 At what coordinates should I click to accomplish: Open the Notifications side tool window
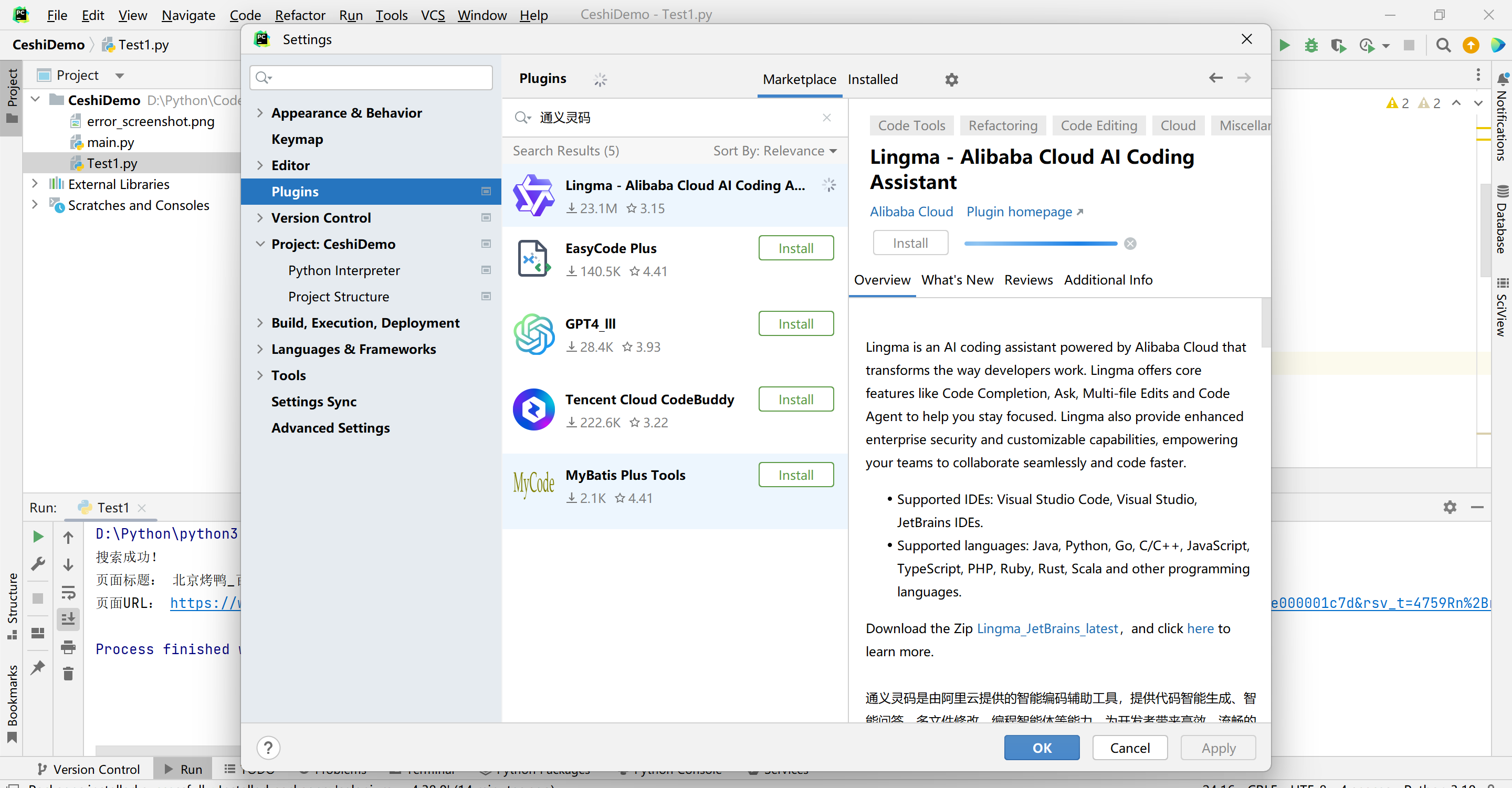pos(1501,116)
